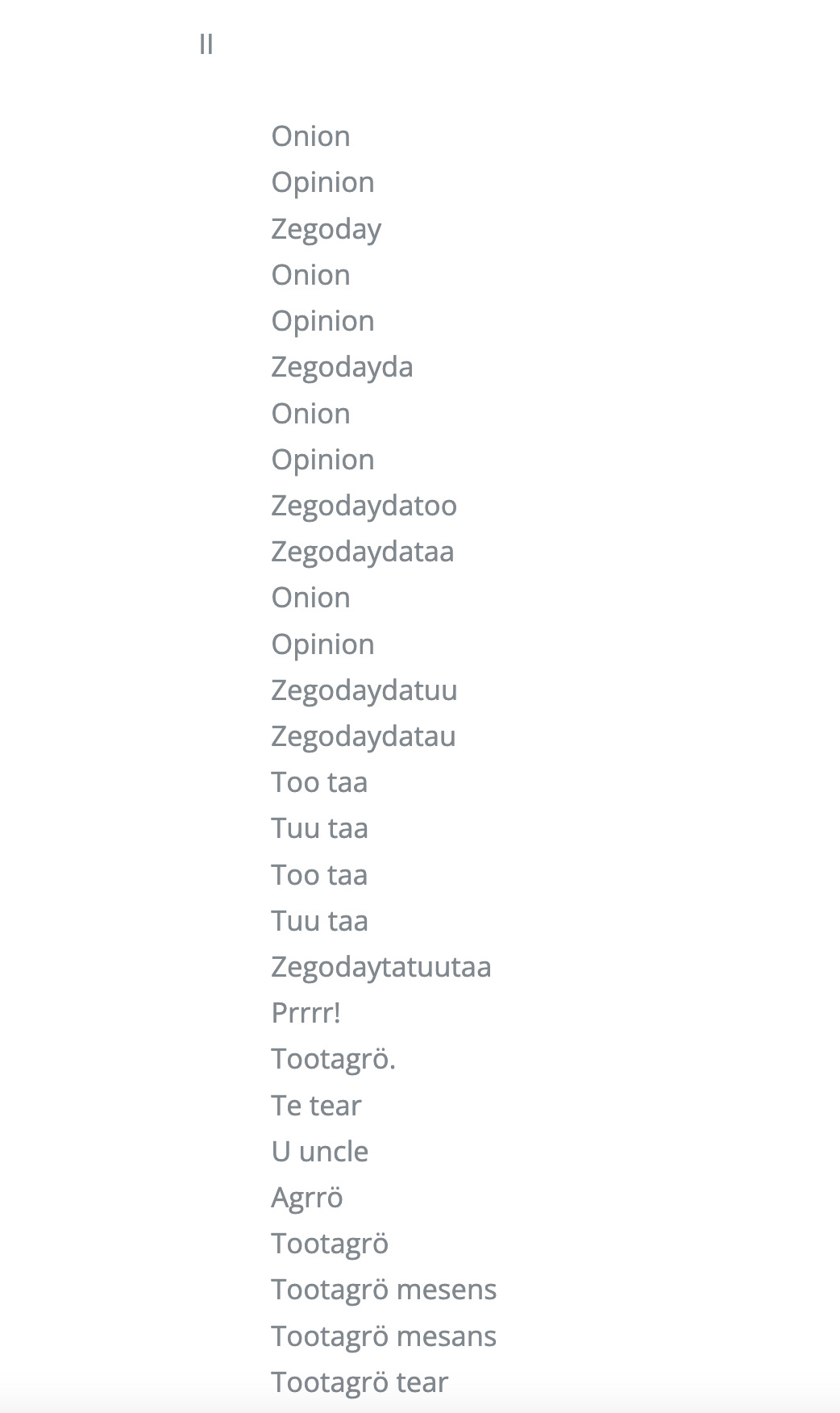Image resolution: width=840 pixels, height=1413 pixels.
Task: Select the line "Tootagrö mesens"
Action: click(384, 1290)
